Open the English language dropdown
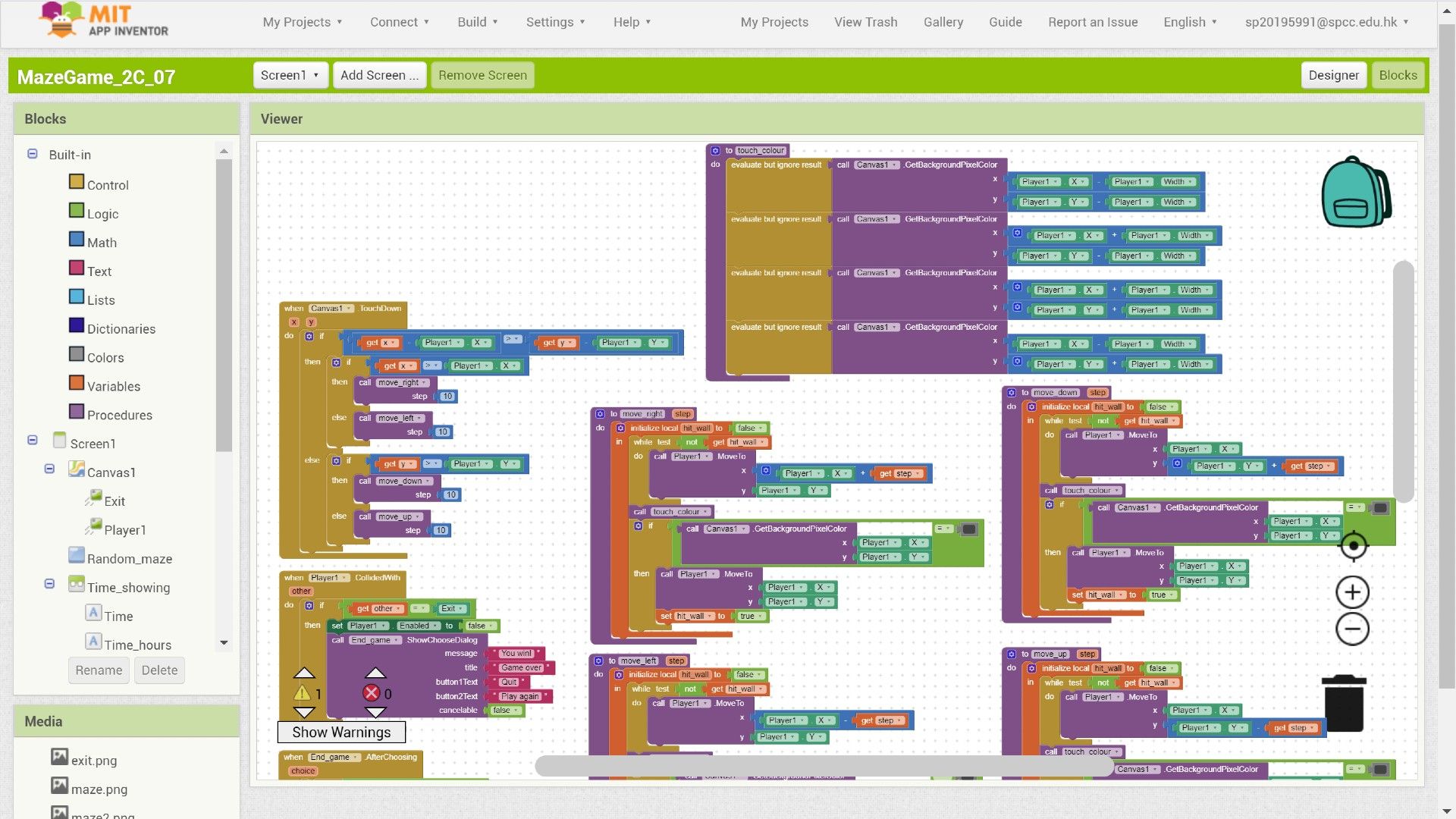This screenshot has width=1456, height=819. tap(1189, 22)
